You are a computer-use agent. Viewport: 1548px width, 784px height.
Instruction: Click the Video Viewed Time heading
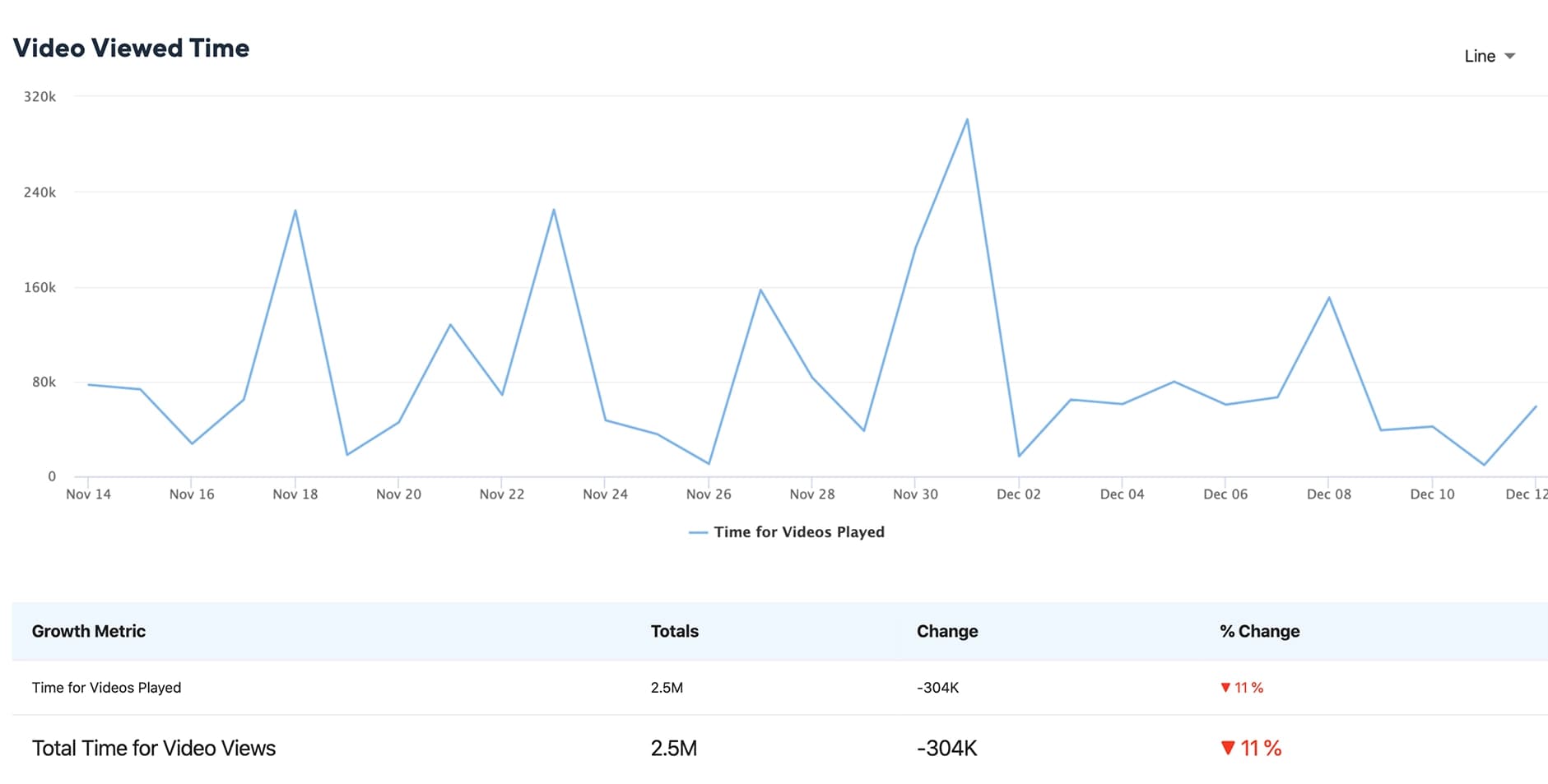(x=131, y=48)
